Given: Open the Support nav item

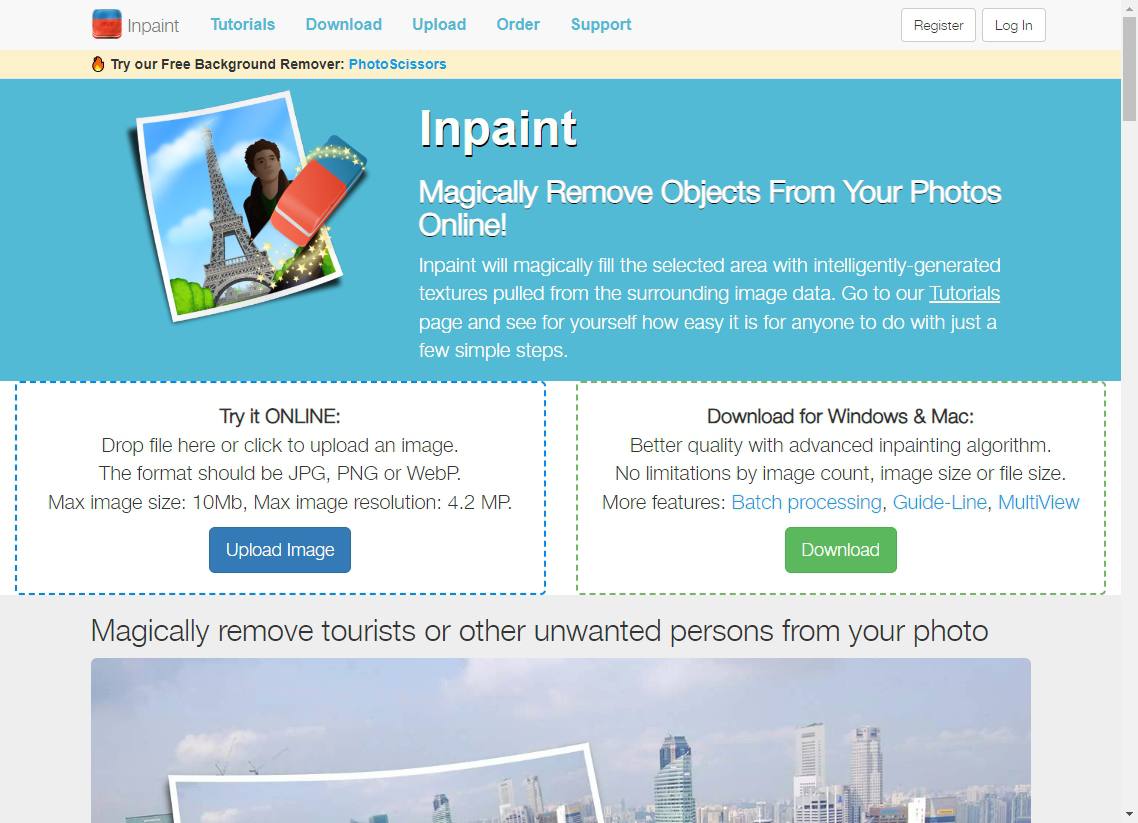Looking at the screenshot, I should tap(601, 25).
